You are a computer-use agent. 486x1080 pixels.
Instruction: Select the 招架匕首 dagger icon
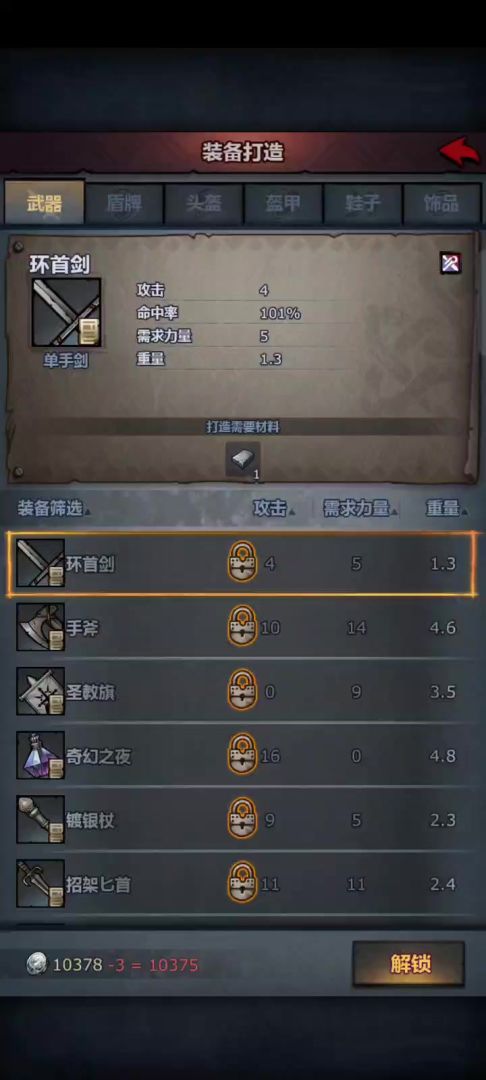[41, 883]
